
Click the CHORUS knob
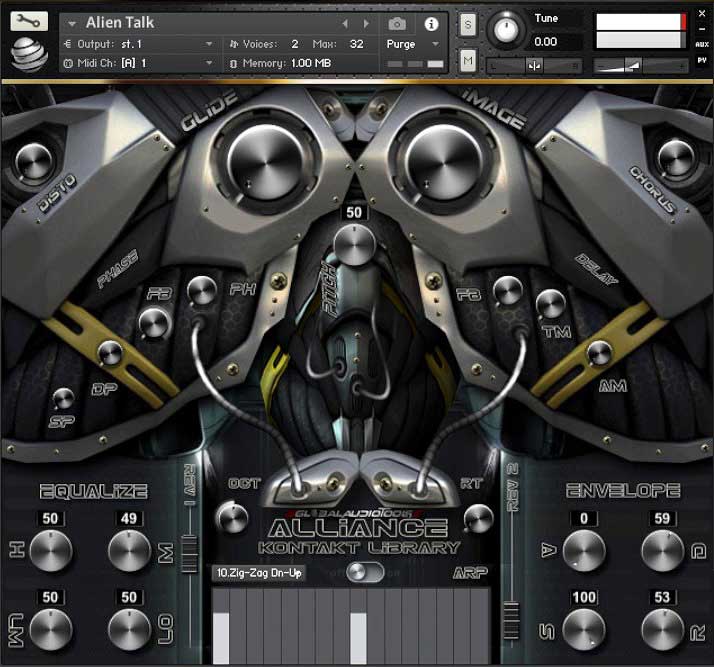click(676, 158)
